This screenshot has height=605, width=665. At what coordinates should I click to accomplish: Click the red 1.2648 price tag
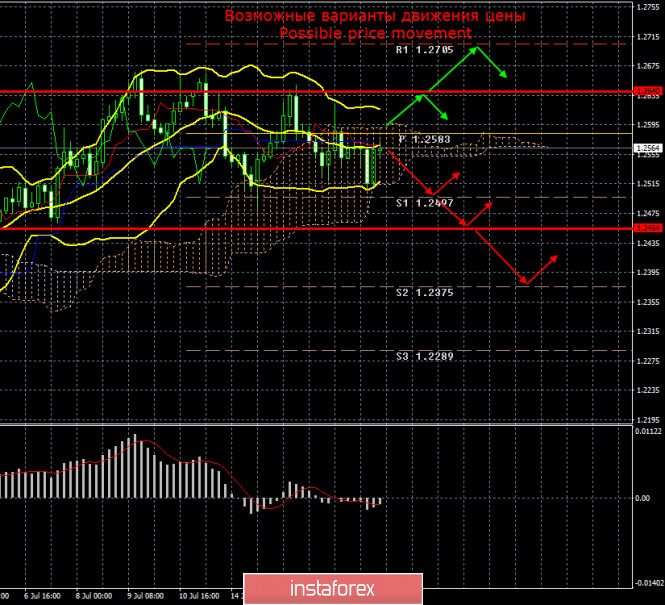click(646, 91)
